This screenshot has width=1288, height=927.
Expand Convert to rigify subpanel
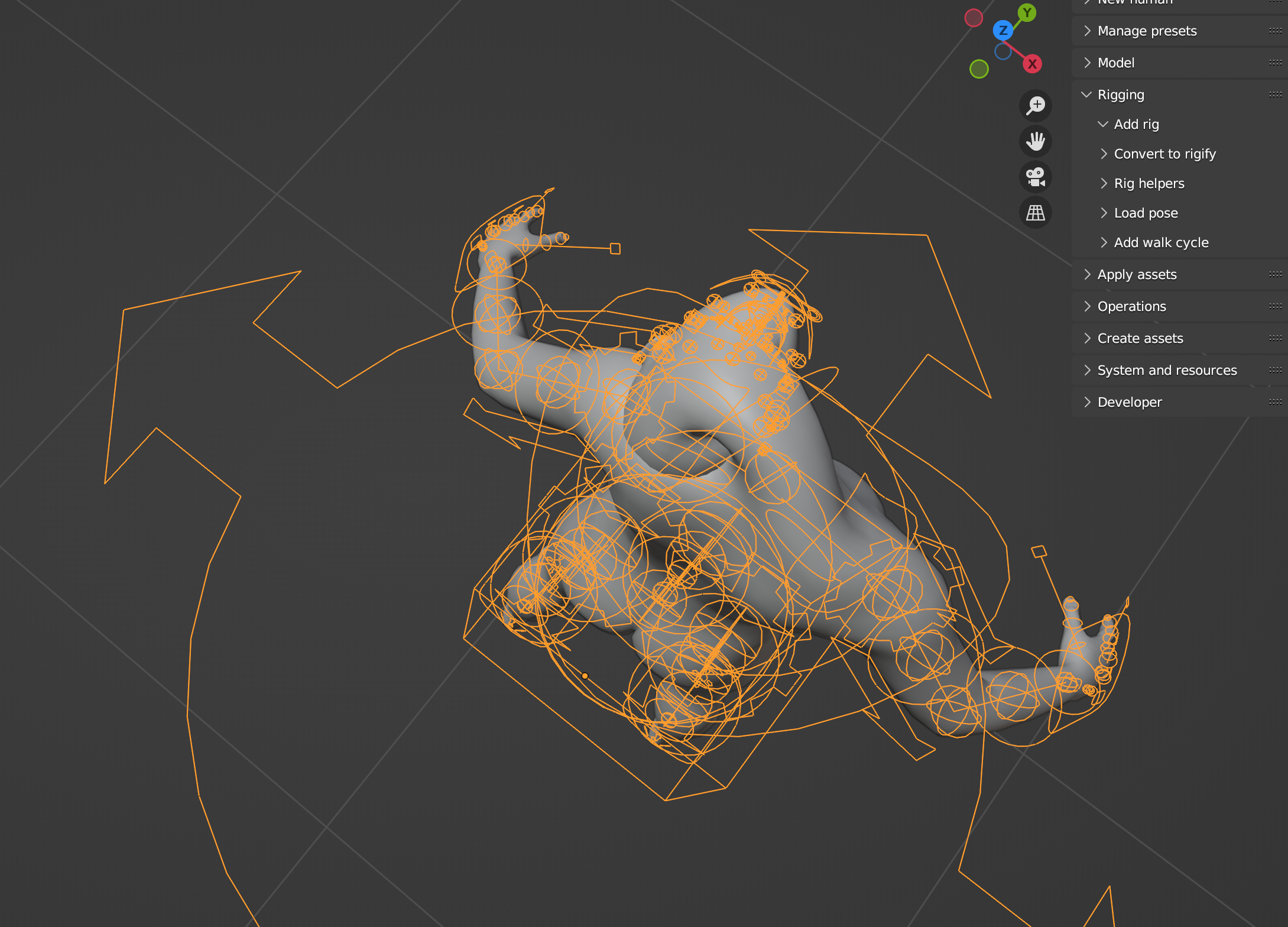[x=1163, y=154]
